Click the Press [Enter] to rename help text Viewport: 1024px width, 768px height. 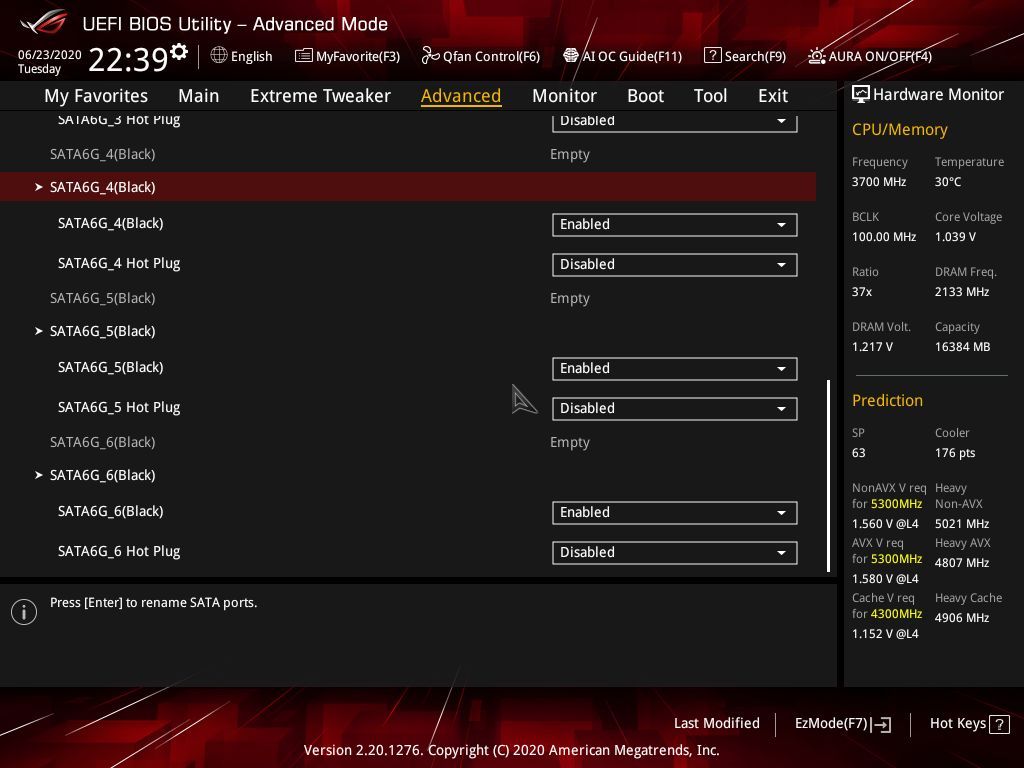tap(153, 603)
